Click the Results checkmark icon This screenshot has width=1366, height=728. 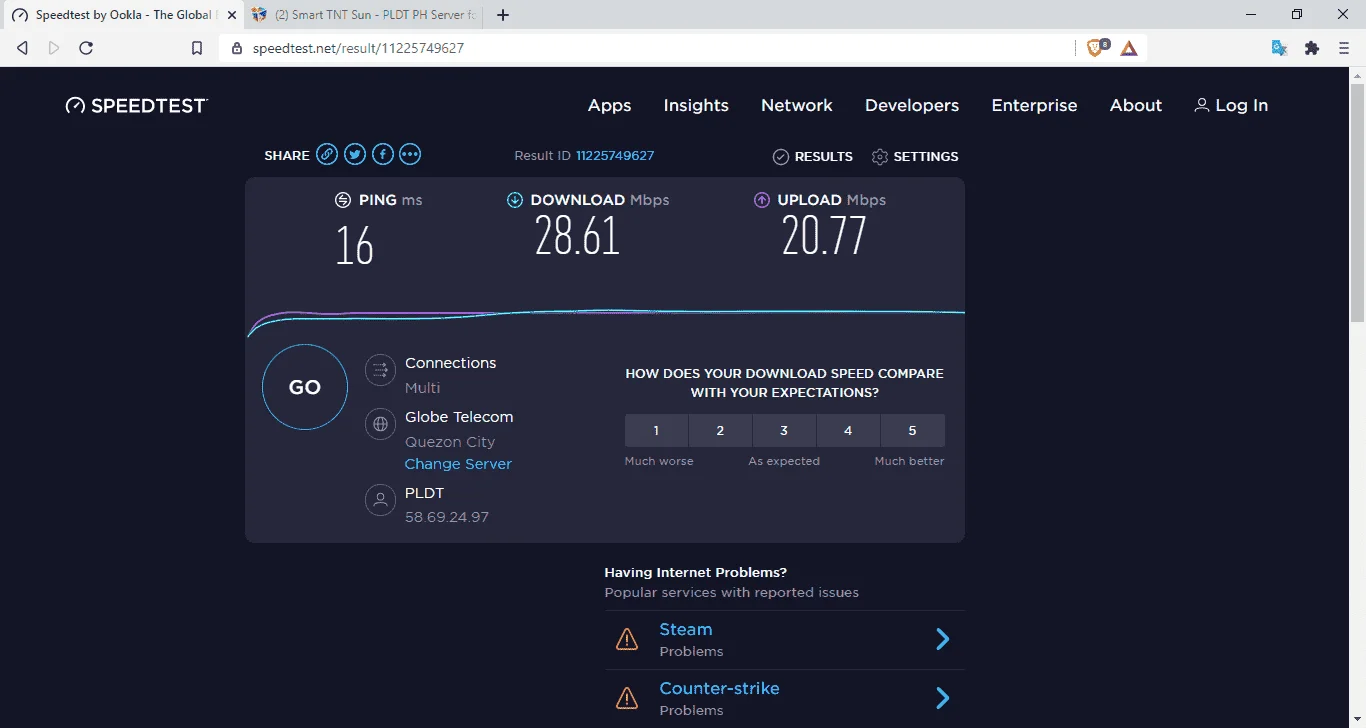(781, 157)
